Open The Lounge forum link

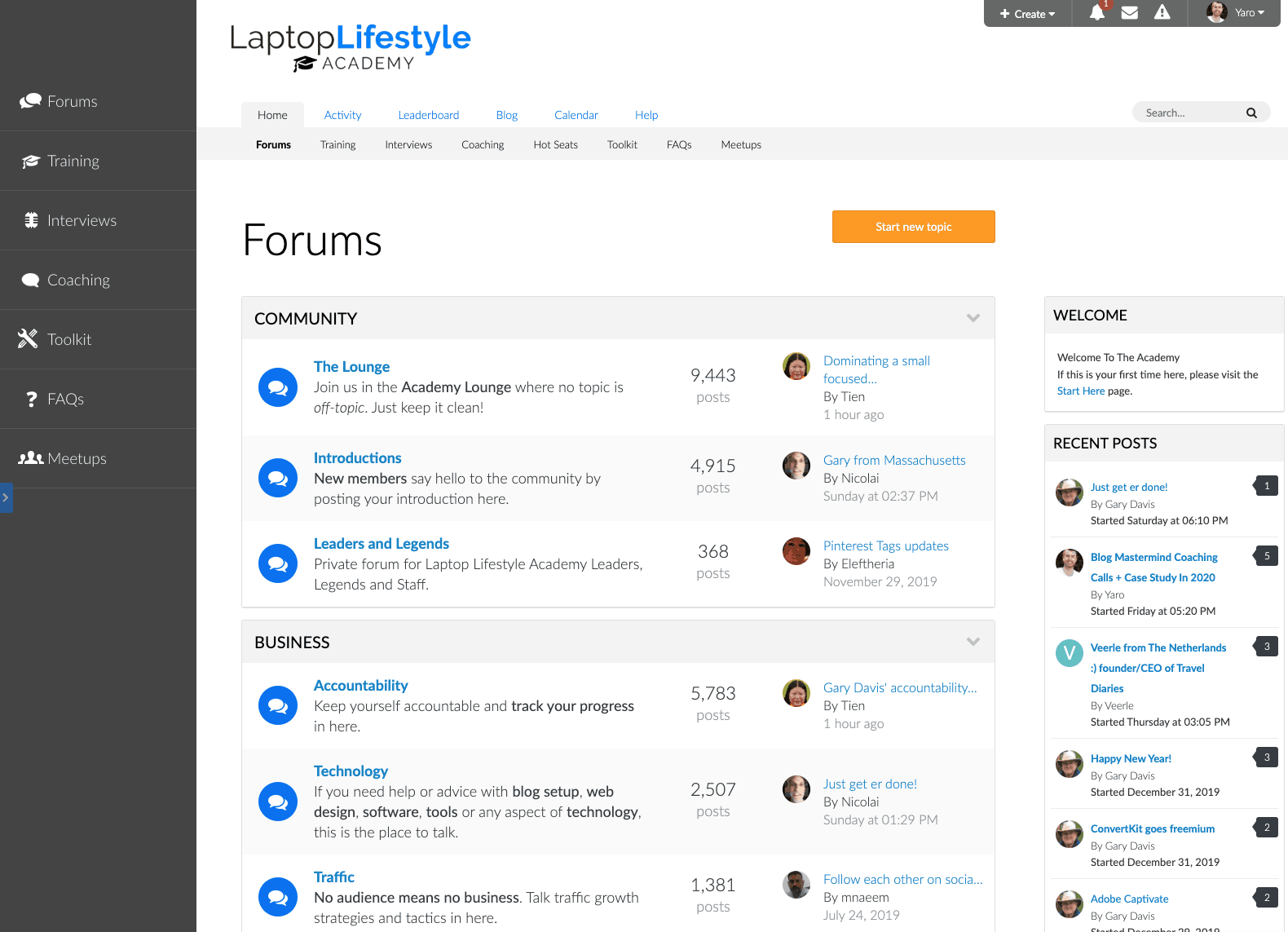point(352,367)
